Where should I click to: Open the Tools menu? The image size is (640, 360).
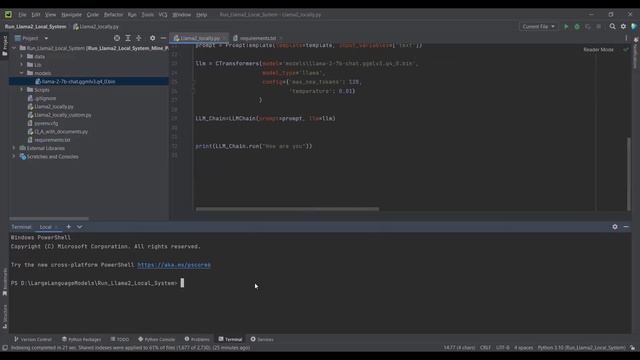(x=147, y=15)
